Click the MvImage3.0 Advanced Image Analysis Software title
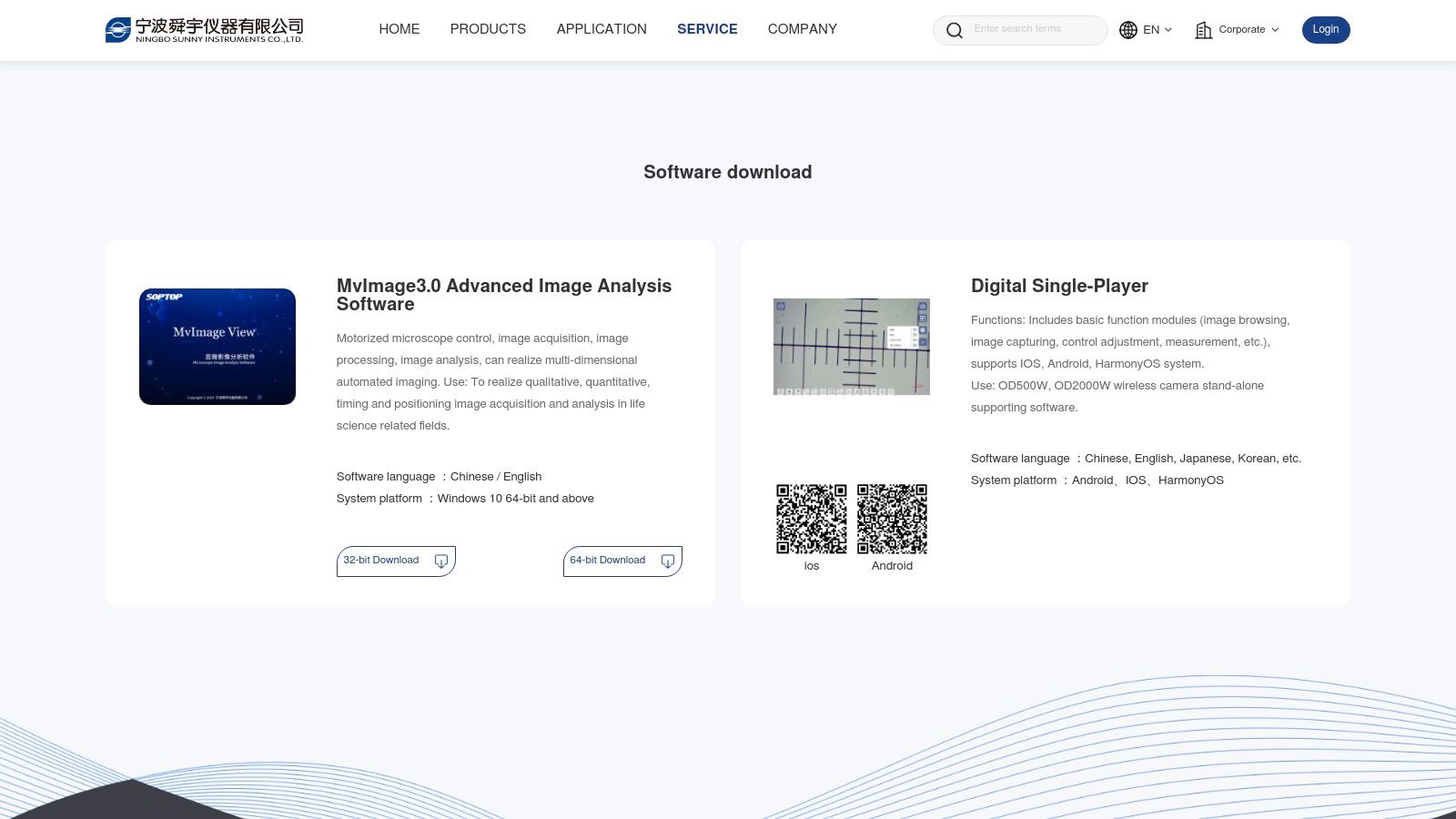The height and width of the screenshot is (819, 1456). (x=504, y=295)
